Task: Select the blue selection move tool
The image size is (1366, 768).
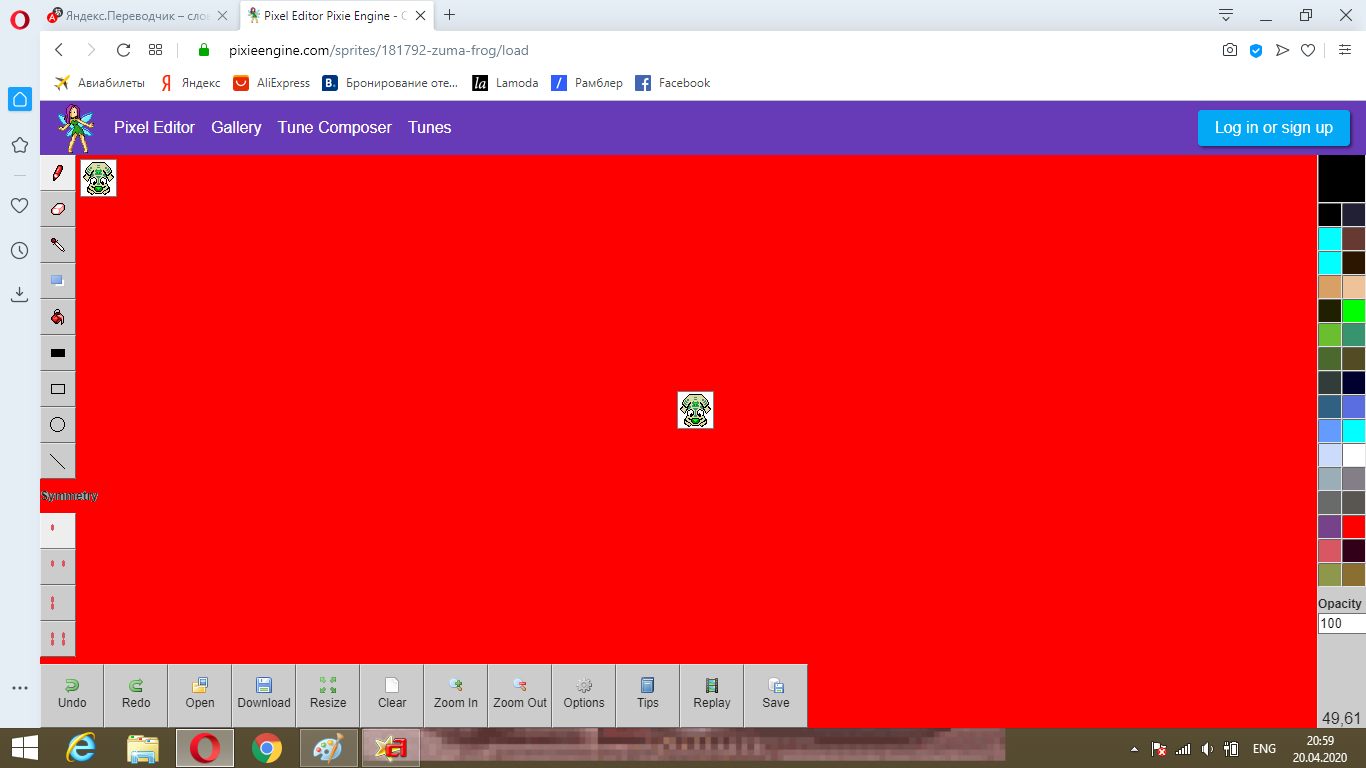Action: coord(58,281)
